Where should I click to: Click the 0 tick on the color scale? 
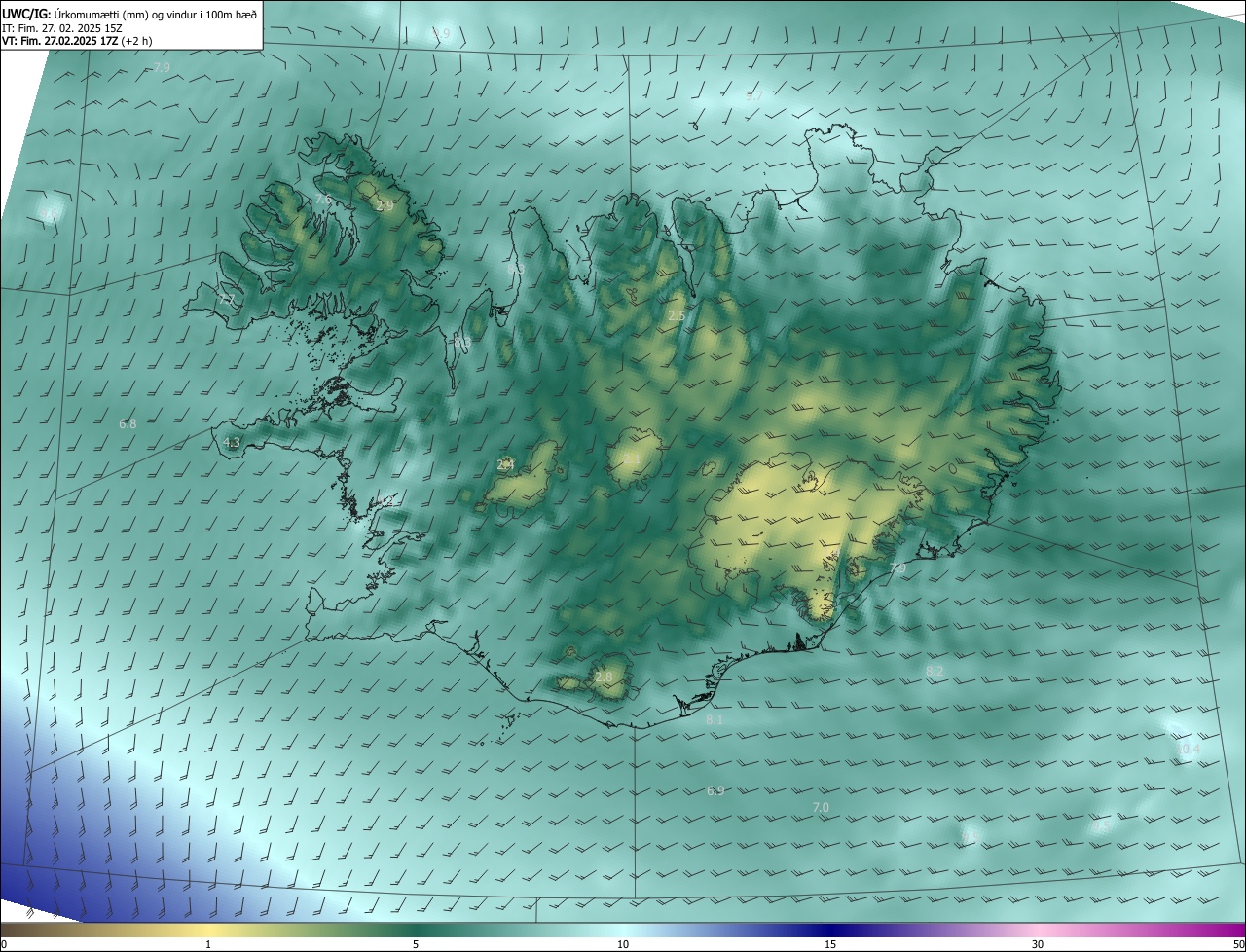(x=4, y=944)
